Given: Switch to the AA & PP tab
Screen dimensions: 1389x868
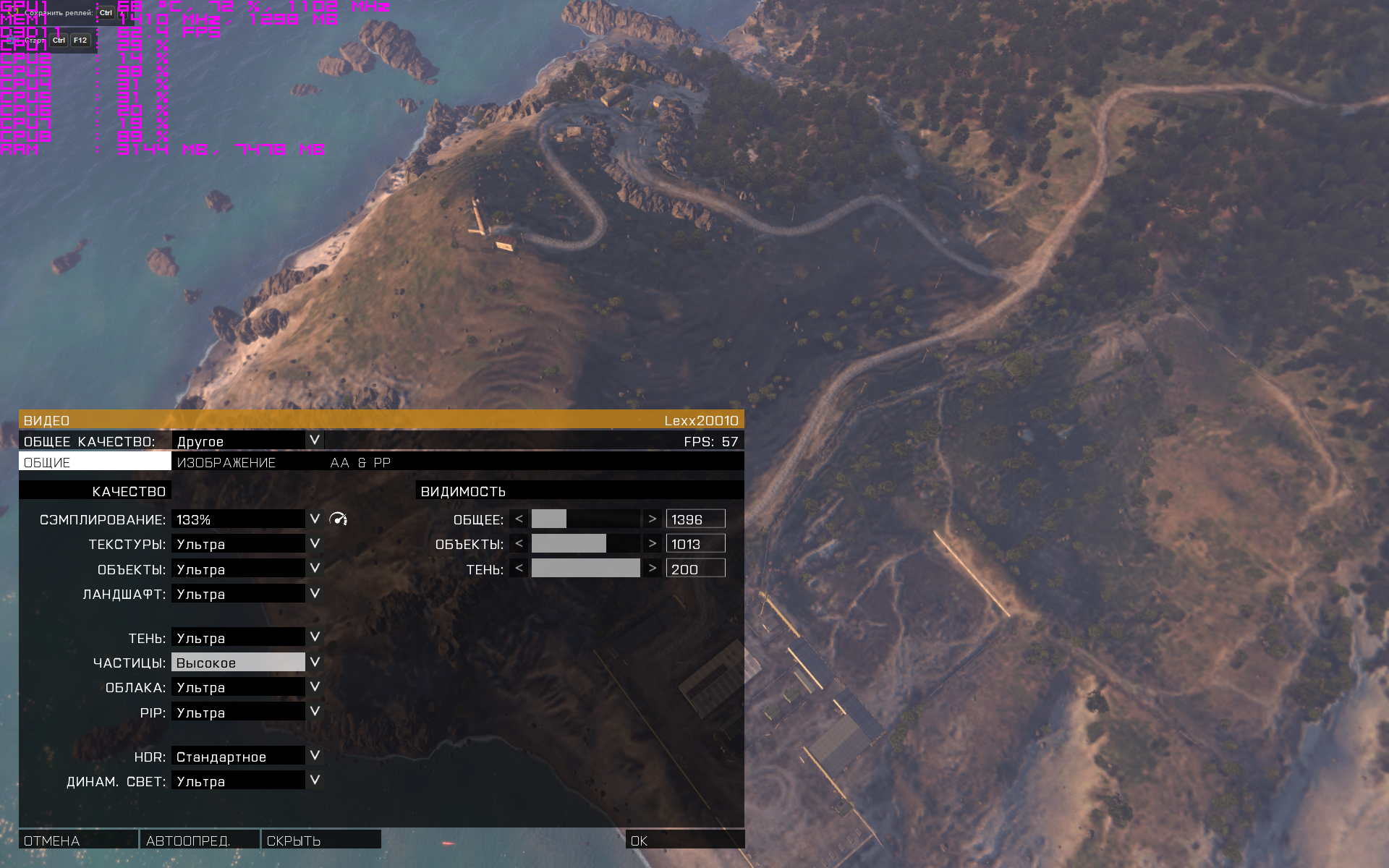Looking at the screenshot, I should coord(360,462).
